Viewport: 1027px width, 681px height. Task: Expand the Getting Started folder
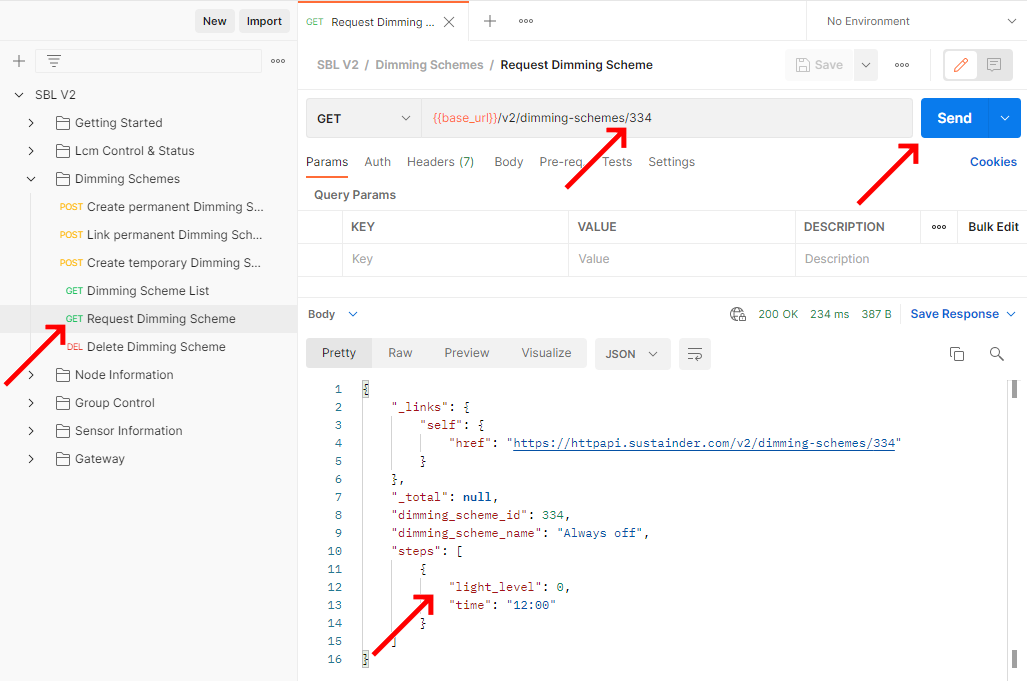[31, 123]
